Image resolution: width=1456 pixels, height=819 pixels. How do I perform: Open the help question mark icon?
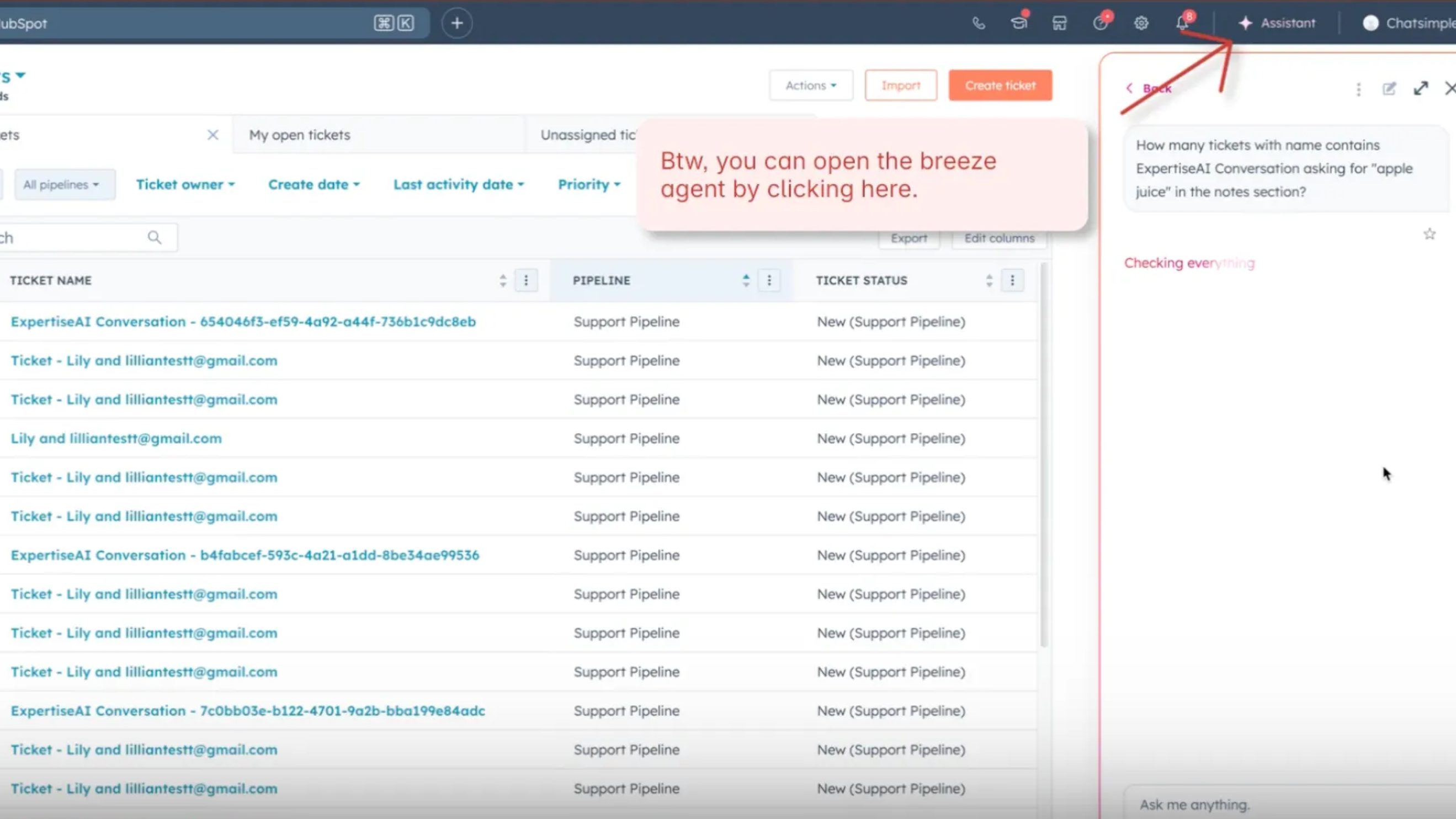1101,23
